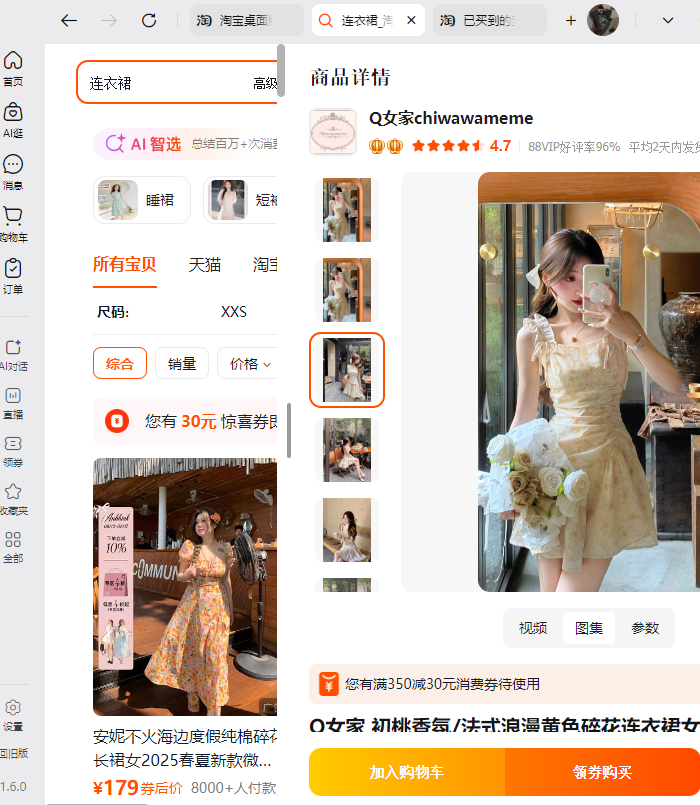
Task: Click the browser refresh icon
Action: (x=149, y=20)
